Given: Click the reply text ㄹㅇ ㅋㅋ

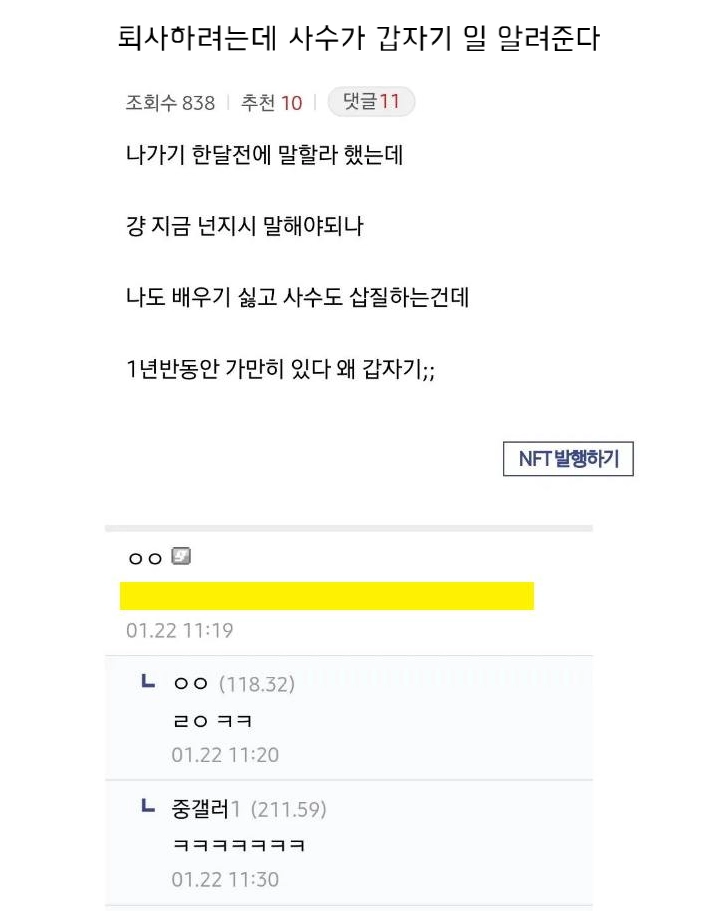Looking at the screenshot, I should tap(212, 721).
